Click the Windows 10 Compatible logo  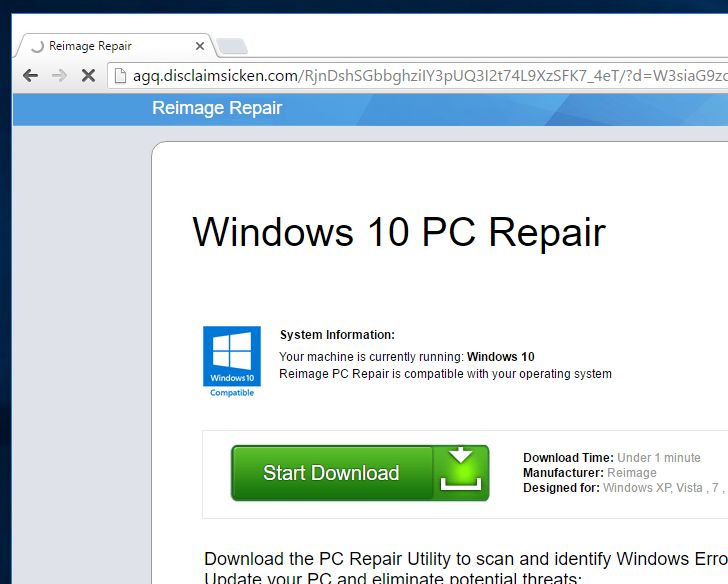tap(232, 362)
